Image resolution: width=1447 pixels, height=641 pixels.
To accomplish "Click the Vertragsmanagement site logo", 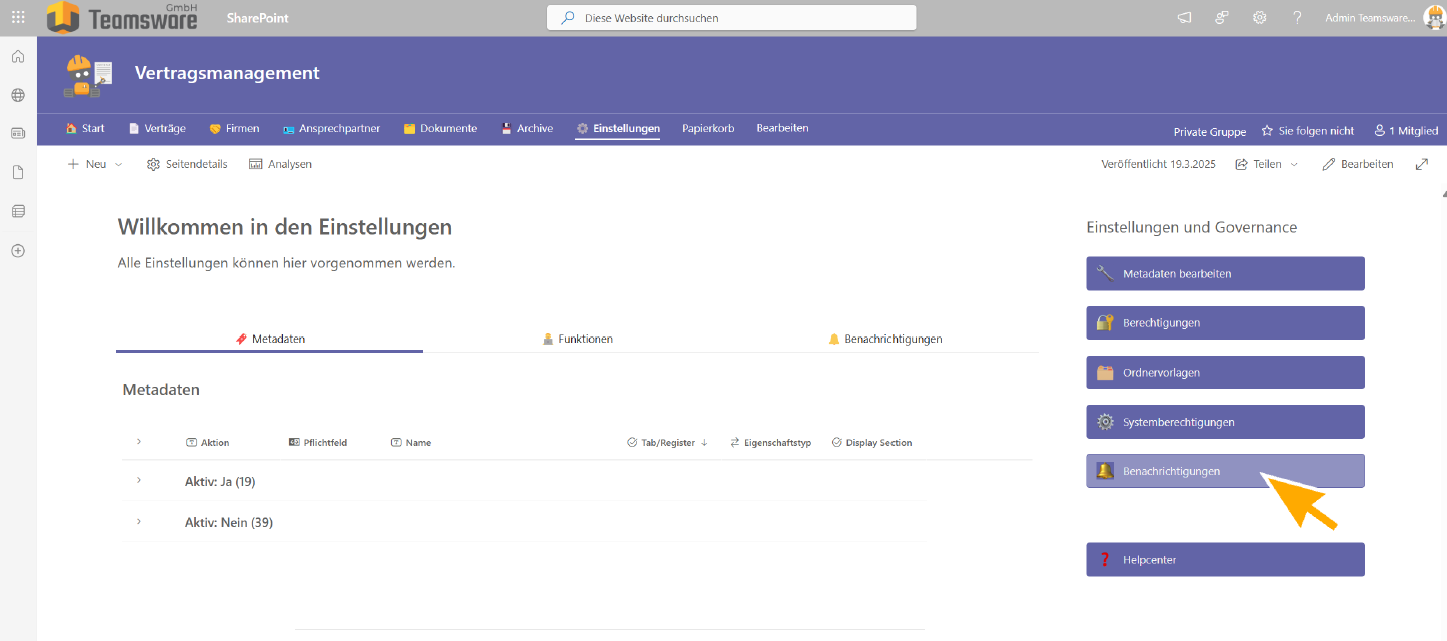I will (88, 76).
